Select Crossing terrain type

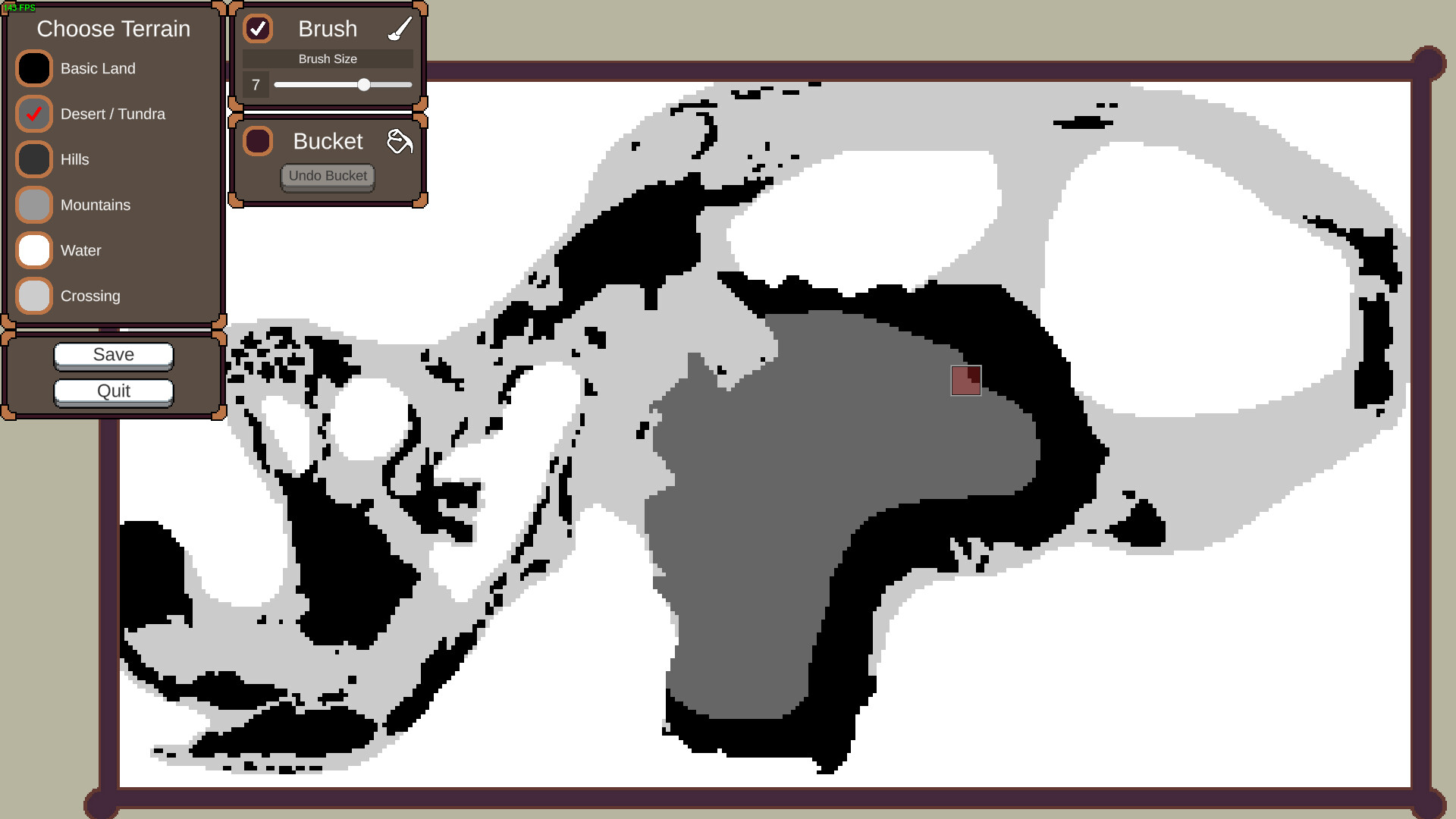pyautogui.click(x=35, y=296)
